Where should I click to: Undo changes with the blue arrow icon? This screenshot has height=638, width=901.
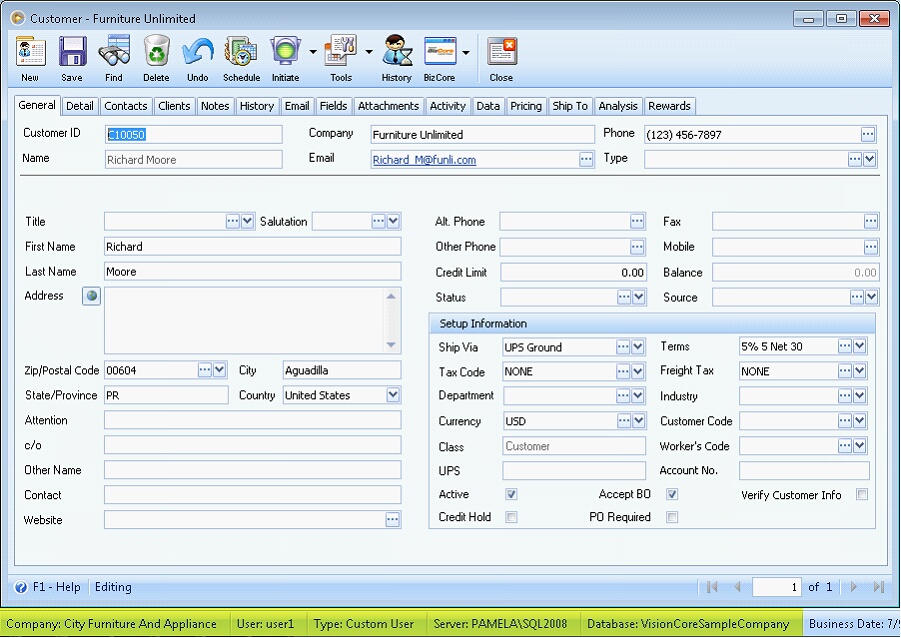click(198, 59)
